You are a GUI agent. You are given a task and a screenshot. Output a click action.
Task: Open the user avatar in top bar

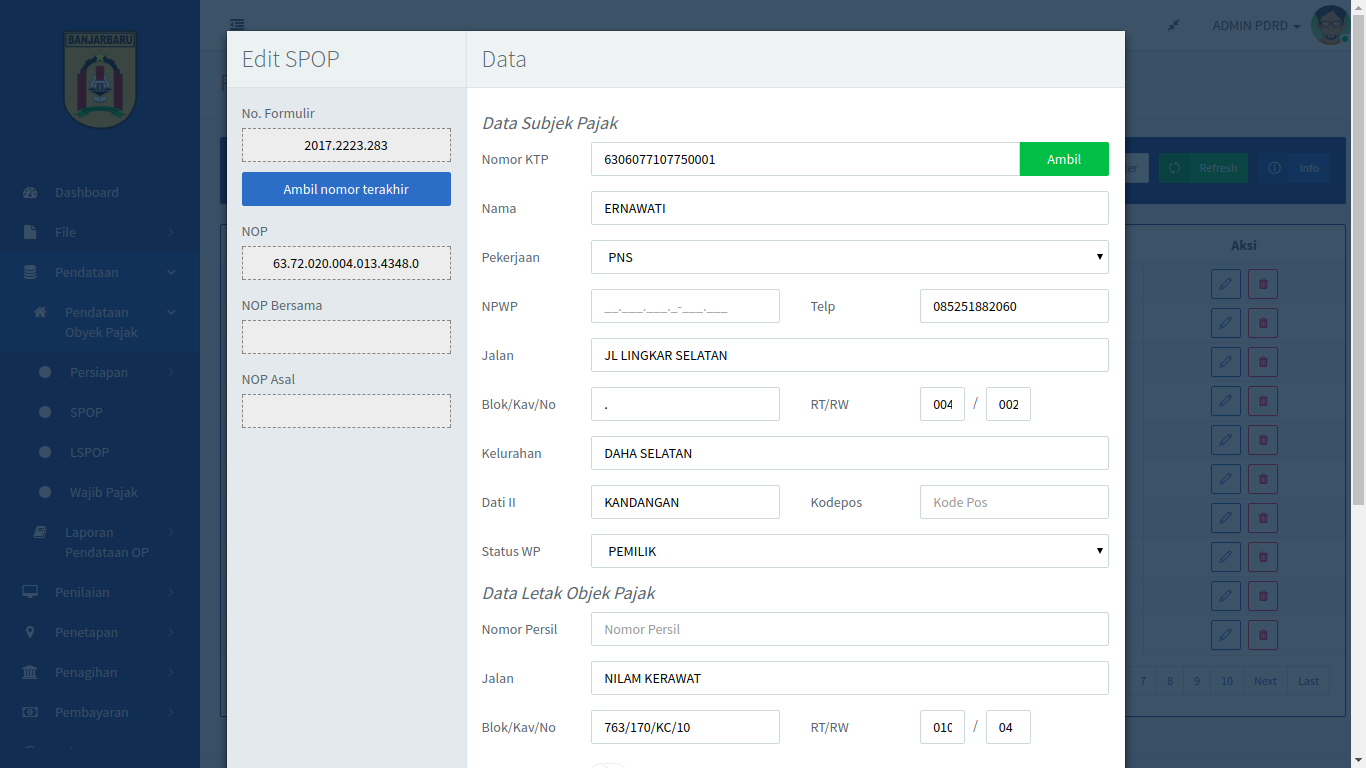click(x=1330, y=25)
